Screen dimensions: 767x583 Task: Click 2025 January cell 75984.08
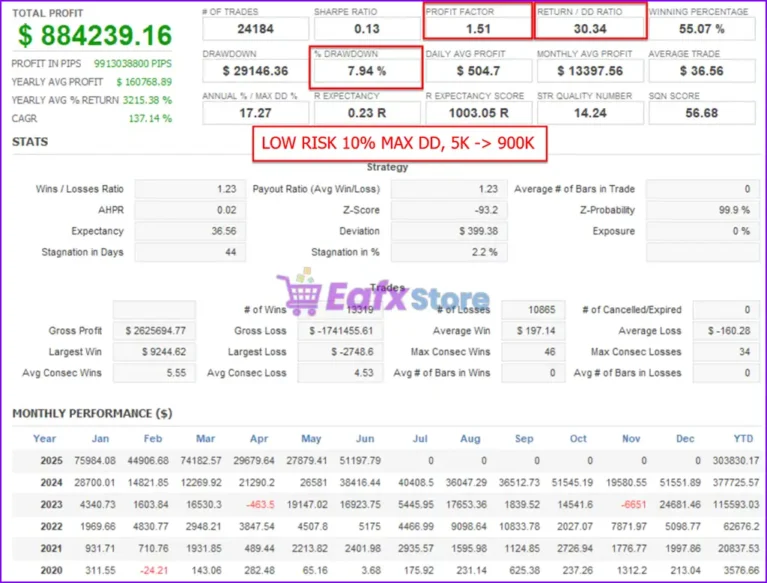(95, 461)
